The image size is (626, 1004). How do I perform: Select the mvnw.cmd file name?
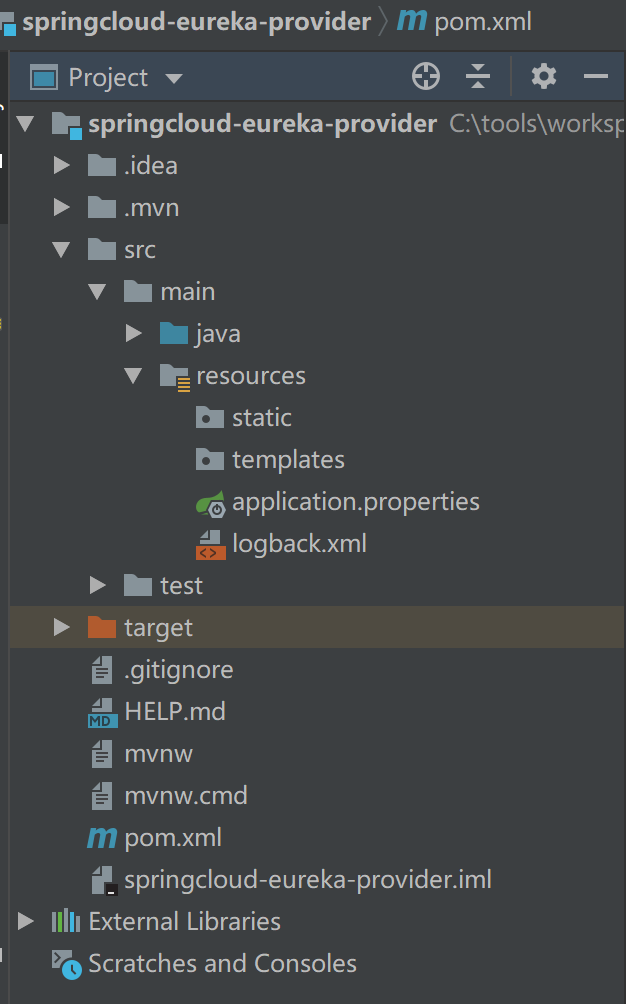(x=186, y=796)
